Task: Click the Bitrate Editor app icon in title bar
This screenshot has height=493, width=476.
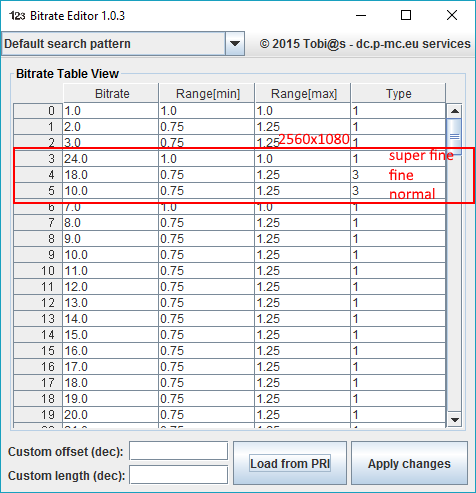Action: 17,16
